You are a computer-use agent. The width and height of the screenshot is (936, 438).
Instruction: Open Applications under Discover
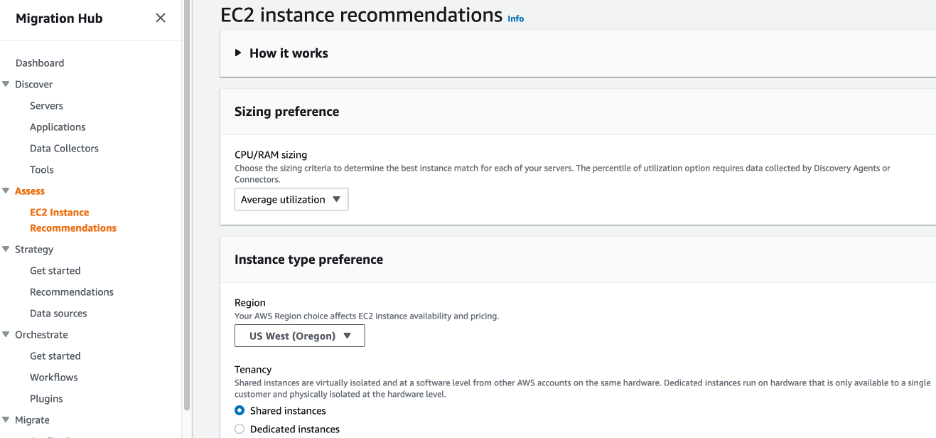click(x=58, y=127)
